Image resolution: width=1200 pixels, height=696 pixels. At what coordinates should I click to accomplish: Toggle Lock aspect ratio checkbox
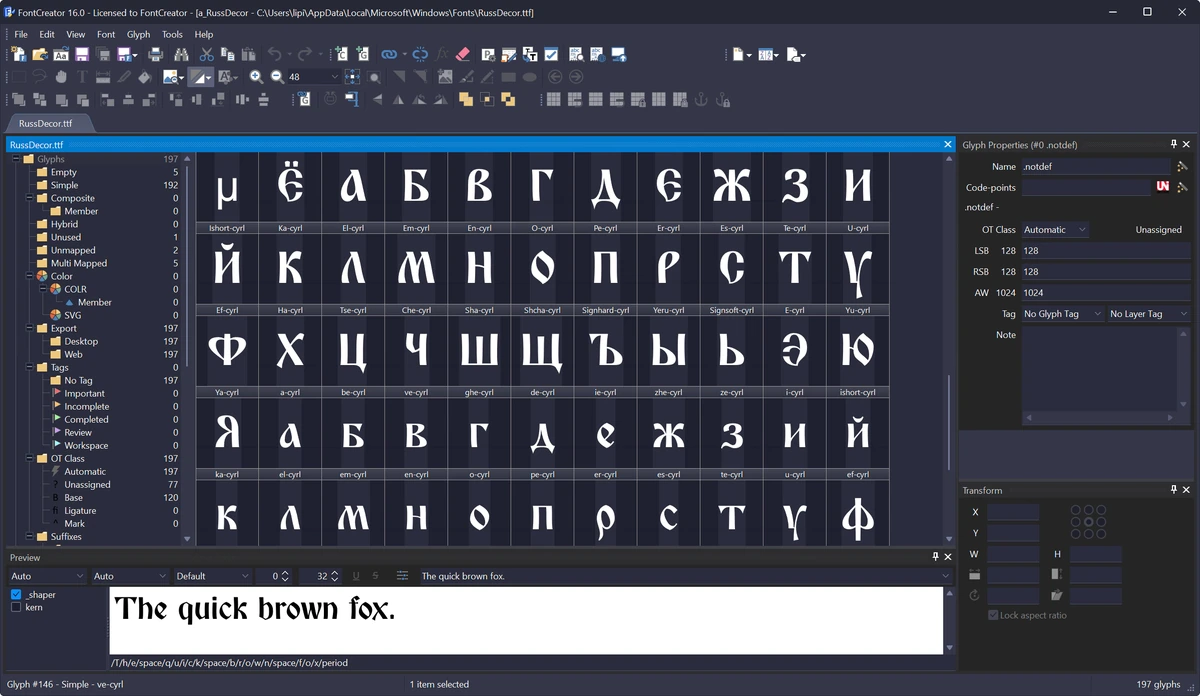pyautogui.click(x=993, y=615)
